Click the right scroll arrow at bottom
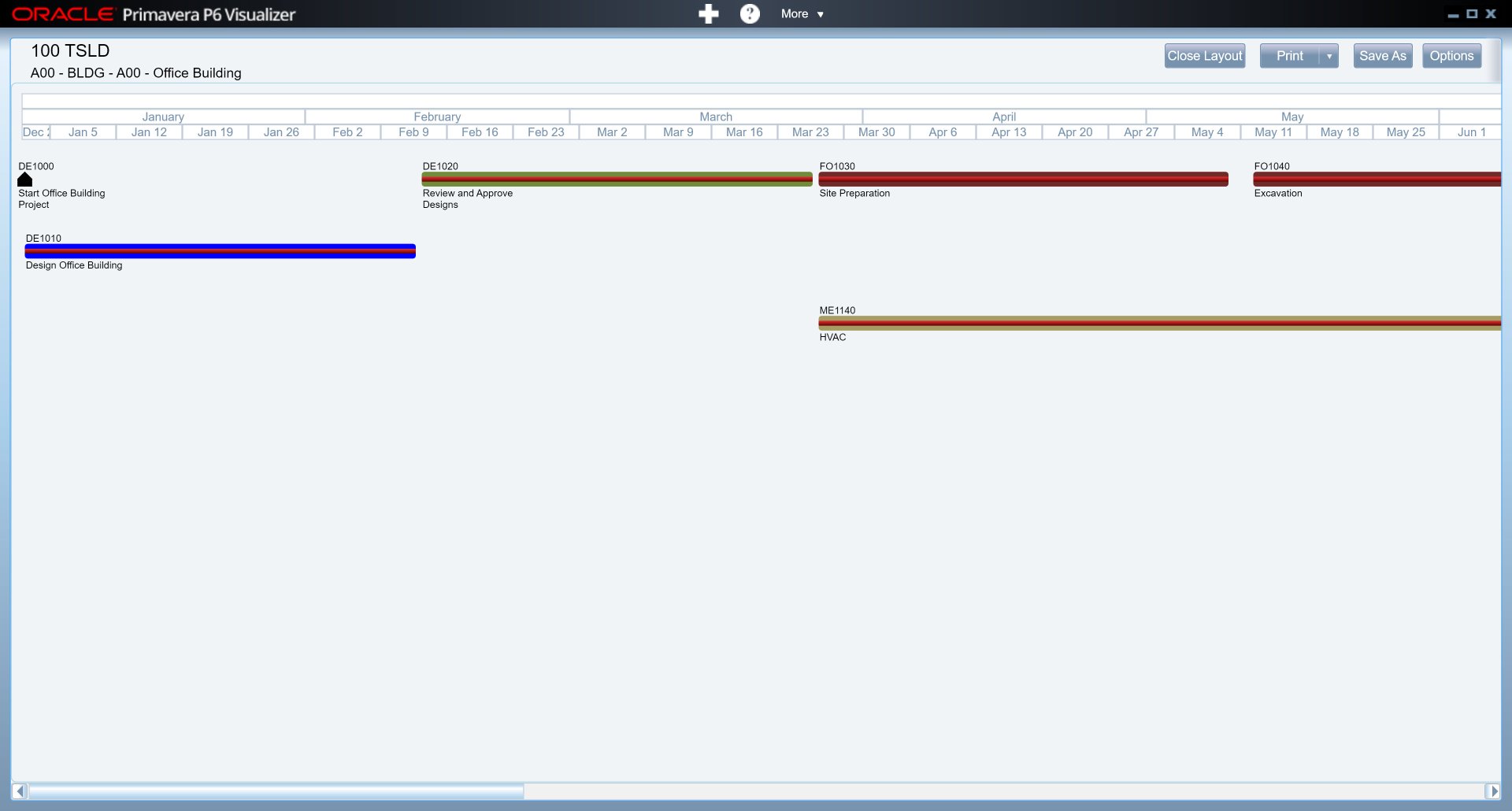Image resolution: width=1512 pixels, height=811 pixels. pos(1492,791)
